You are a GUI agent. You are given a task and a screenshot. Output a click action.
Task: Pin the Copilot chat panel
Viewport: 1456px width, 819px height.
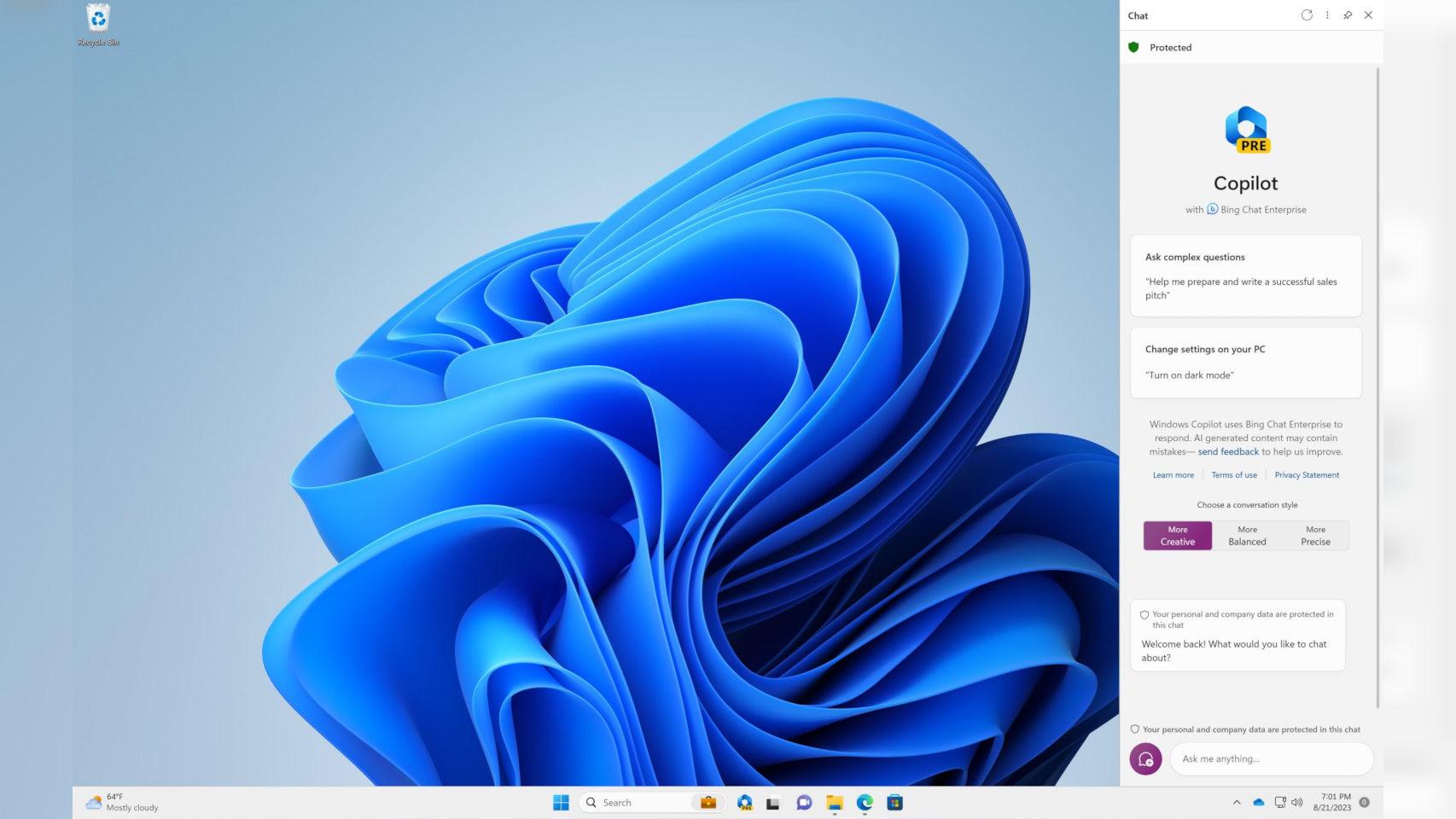(1348, 15)
